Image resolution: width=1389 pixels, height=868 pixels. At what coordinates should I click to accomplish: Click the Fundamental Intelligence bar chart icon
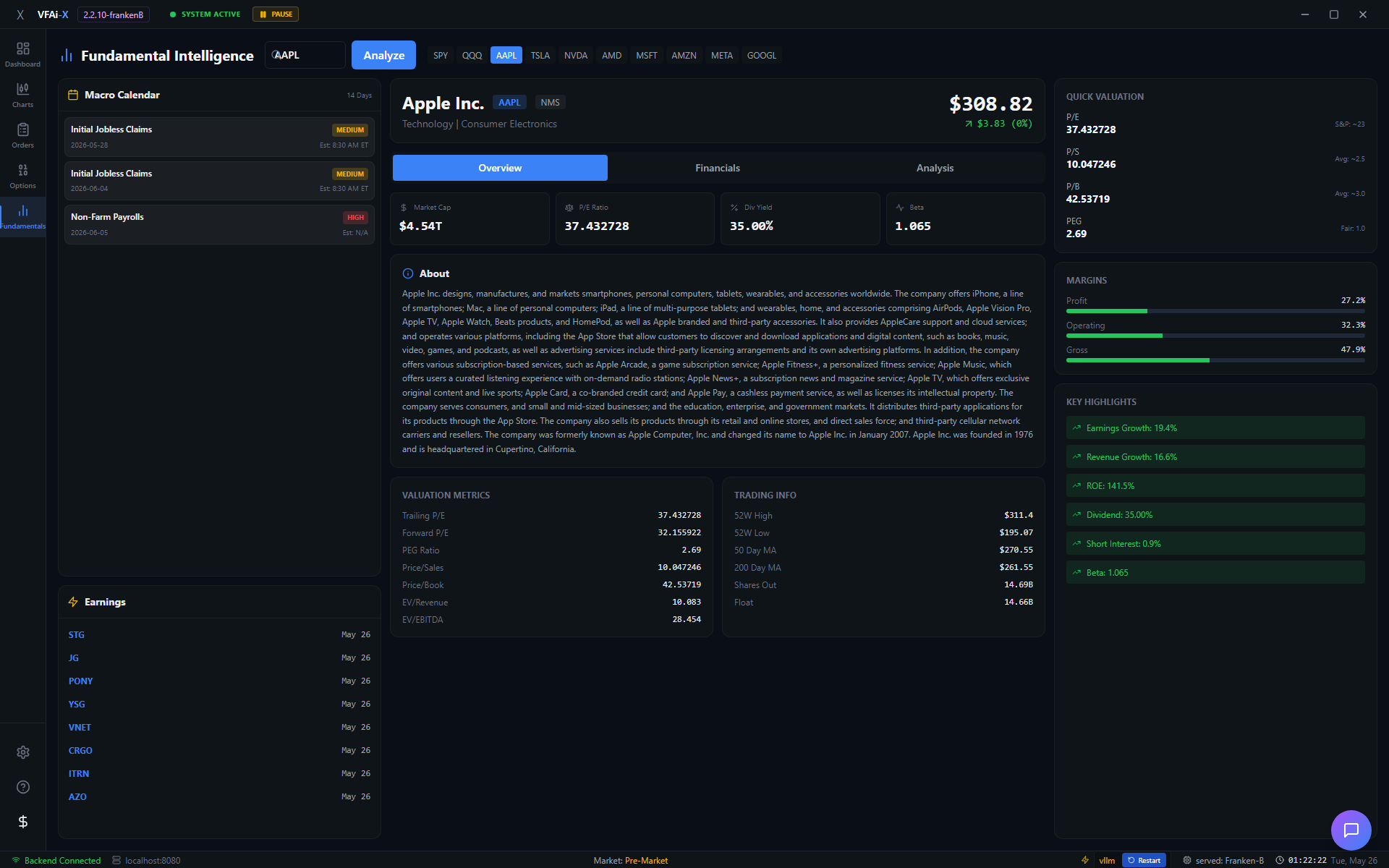coord(67,56)
